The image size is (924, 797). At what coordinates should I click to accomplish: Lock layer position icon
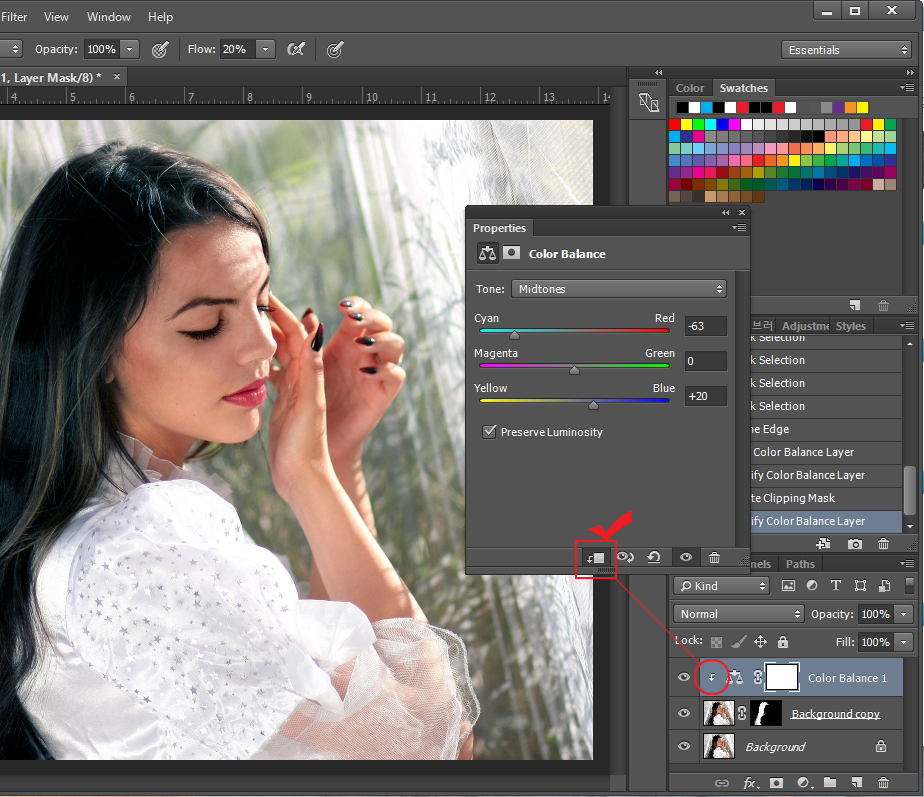(x=761, y=641)
